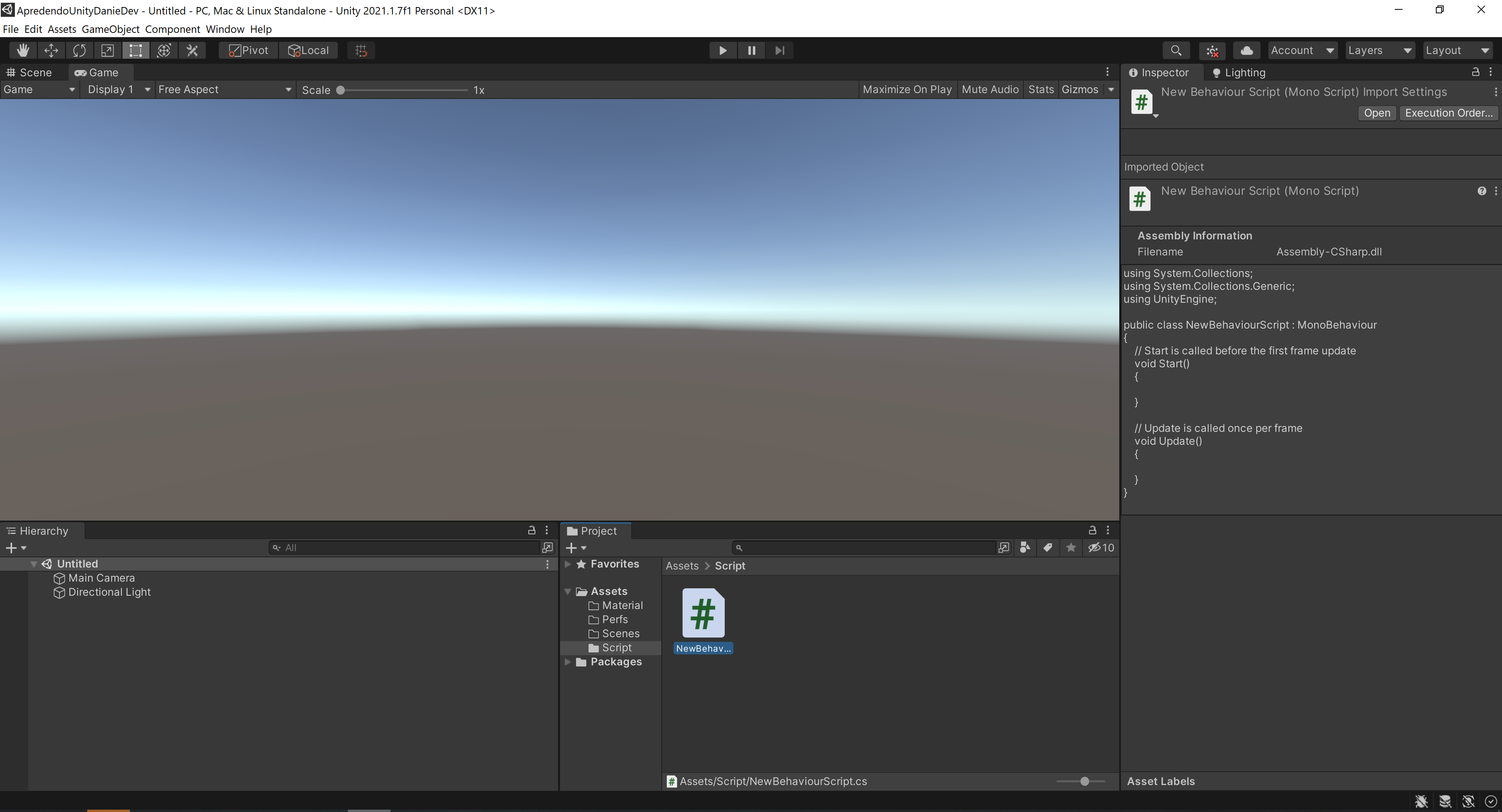
Task: Select the Rotate tool
Action: coord(79,51)
